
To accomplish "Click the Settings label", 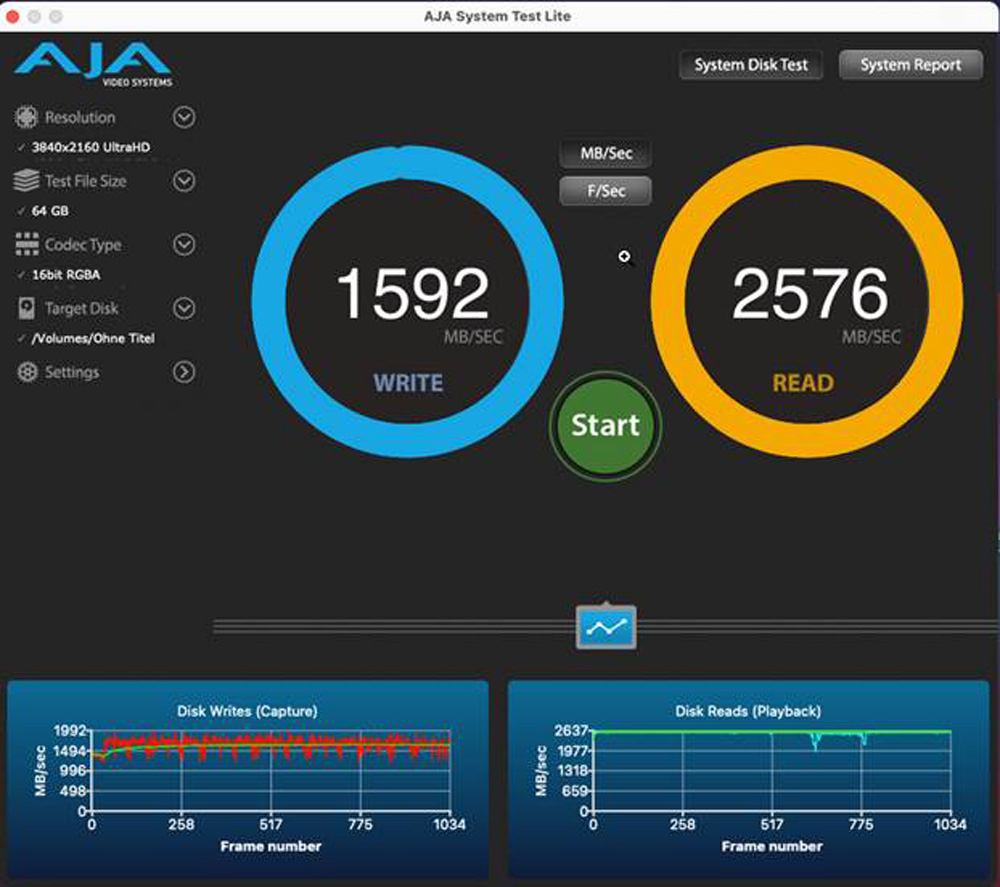I will [x=72, y=372].
